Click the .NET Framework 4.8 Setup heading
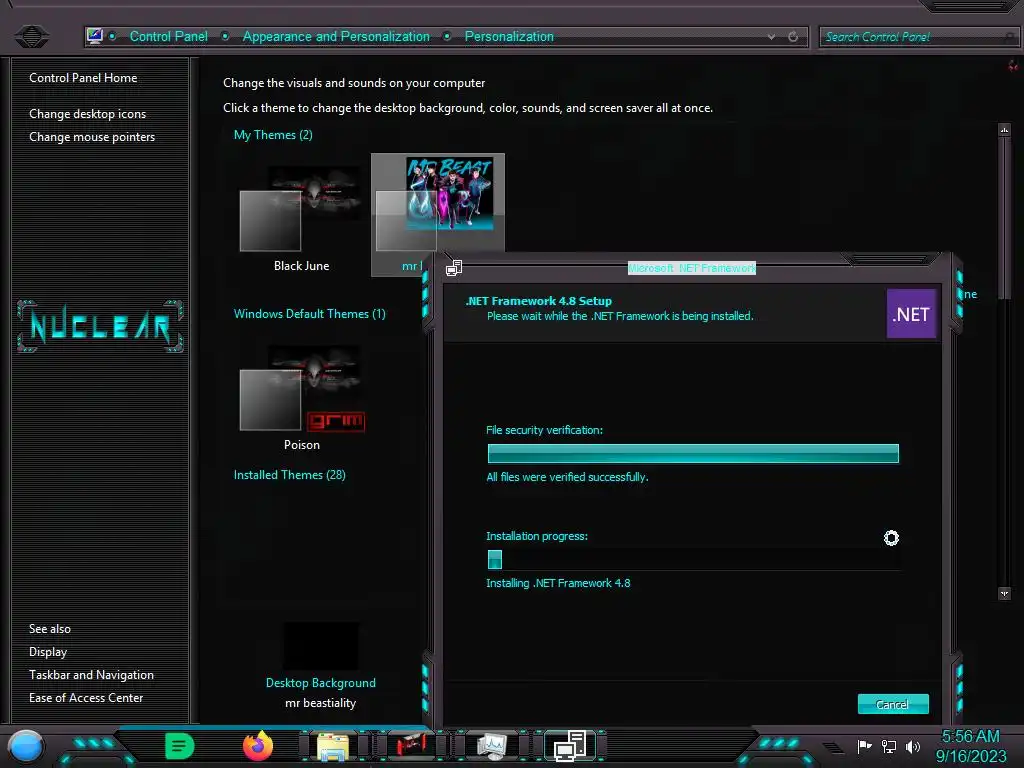 pos(539,301)
